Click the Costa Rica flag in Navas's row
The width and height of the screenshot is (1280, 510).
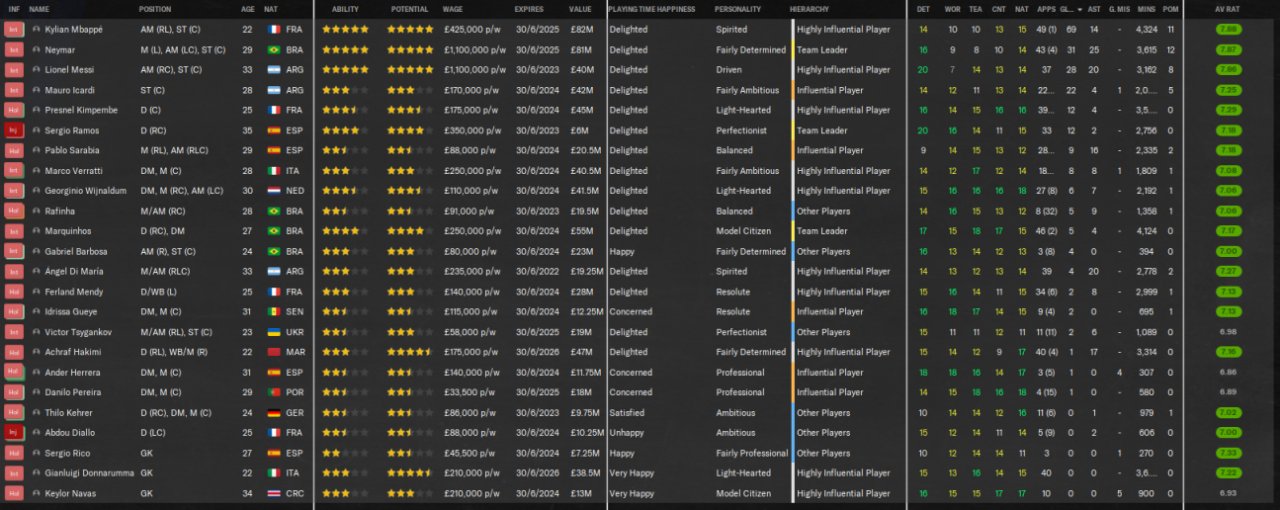(x=274, y=493)
